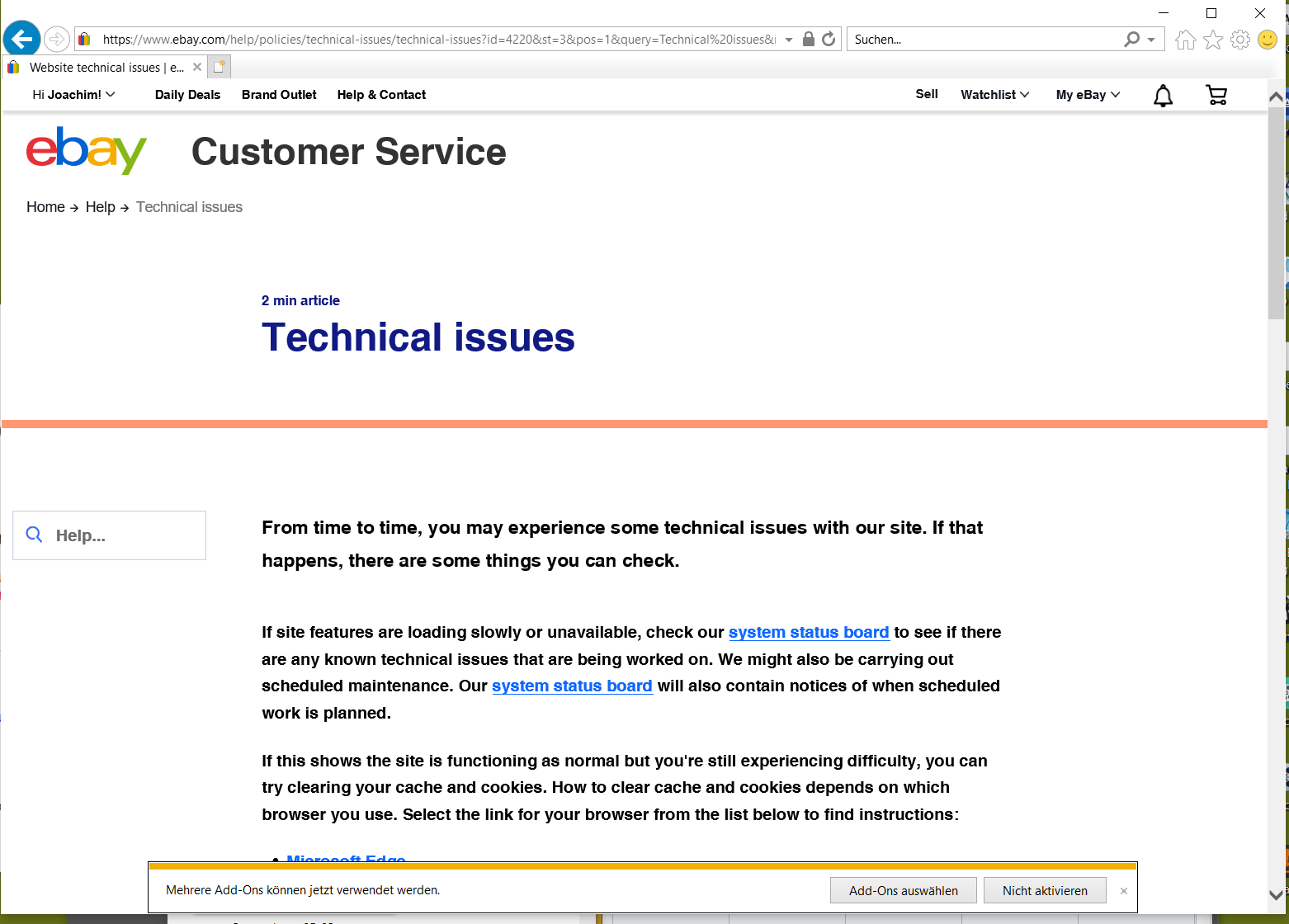Image resolution: width=1289 pixels, height=924 pixels.
Task: Expand the address bar history dropdown
Action: click(788, 39)
